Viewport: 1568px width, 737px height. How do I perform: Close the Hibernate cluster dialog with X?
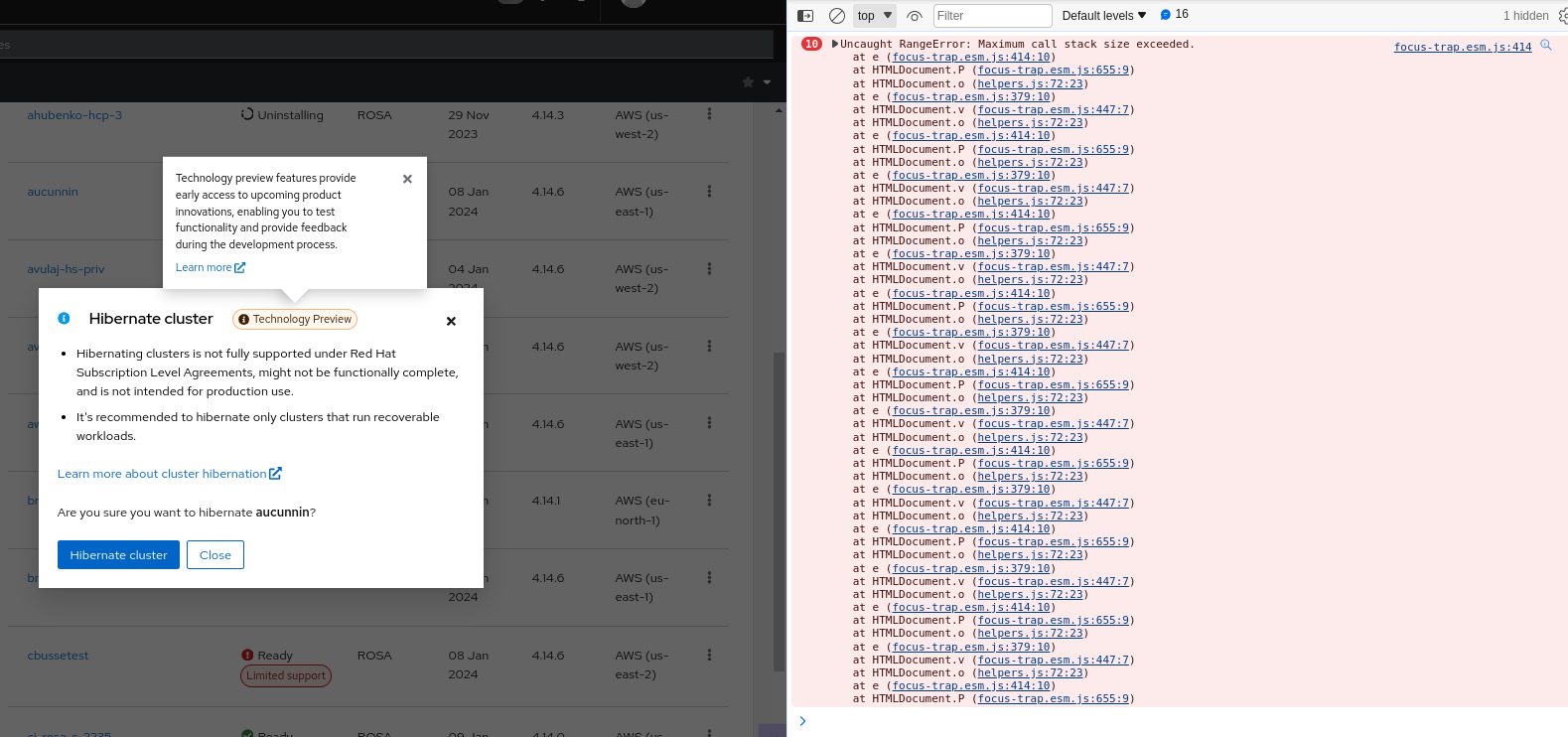click(x=451, y=321)
